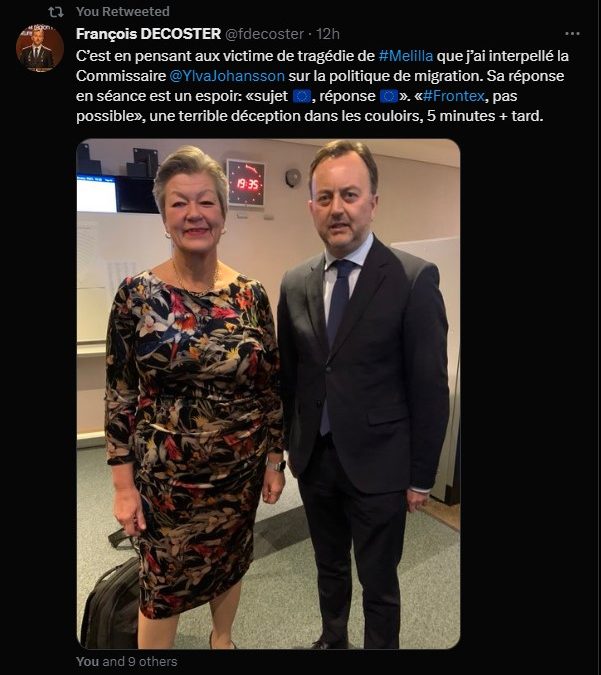601x675 pixels.
Task: Click the red 19:35 clock in photo
Action: pos(246,183)
